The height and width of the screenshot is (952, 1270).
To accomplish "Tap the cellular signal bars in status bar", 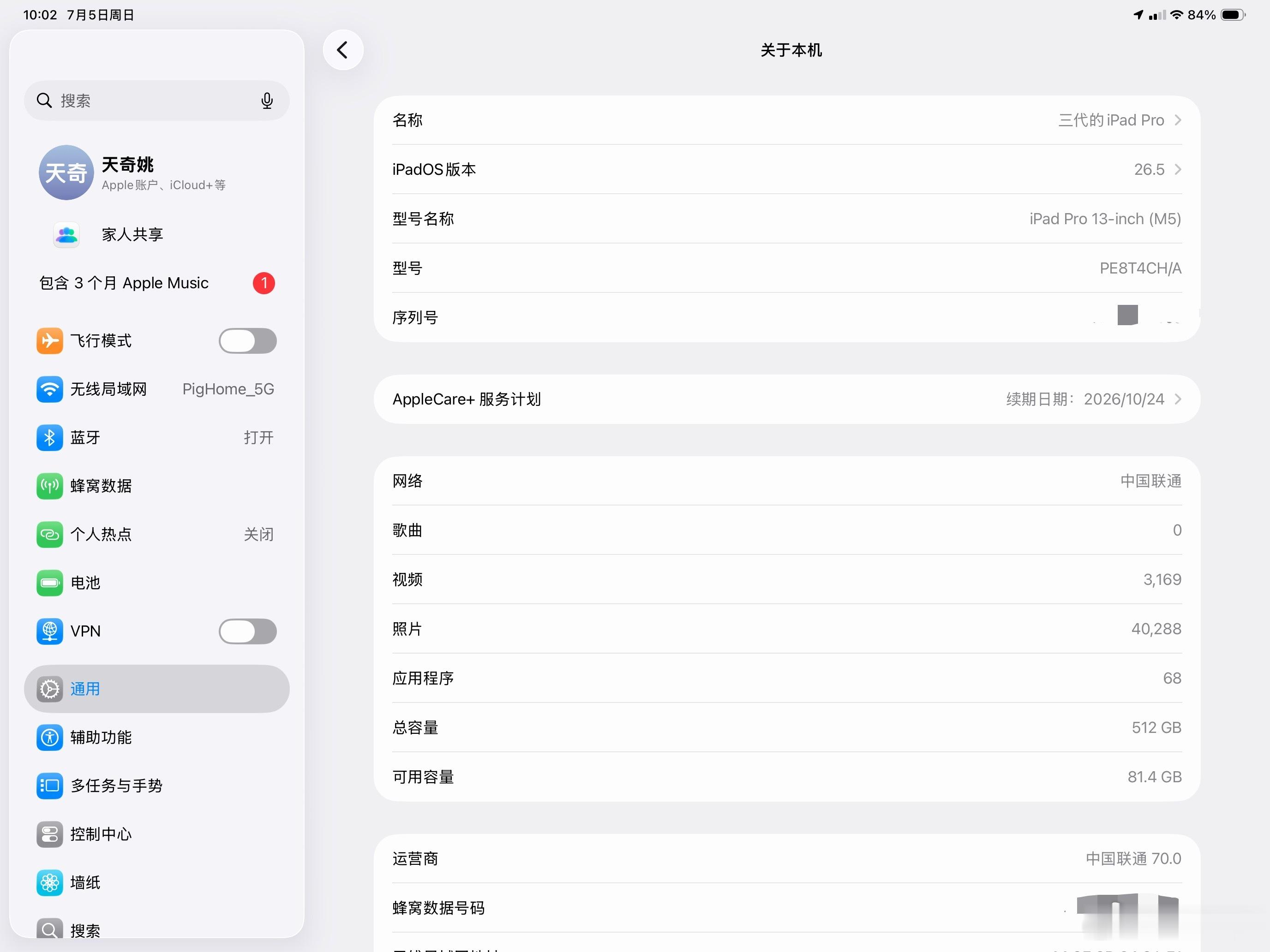I will point(1157,15).
